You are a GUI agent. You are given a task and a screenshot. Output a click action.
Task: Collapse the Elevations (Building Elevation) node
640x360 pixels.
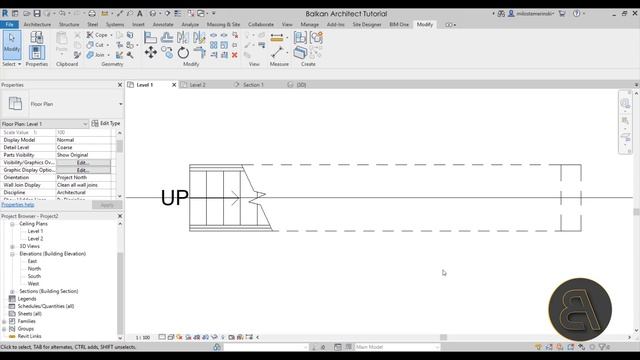[x=12, y=254]
